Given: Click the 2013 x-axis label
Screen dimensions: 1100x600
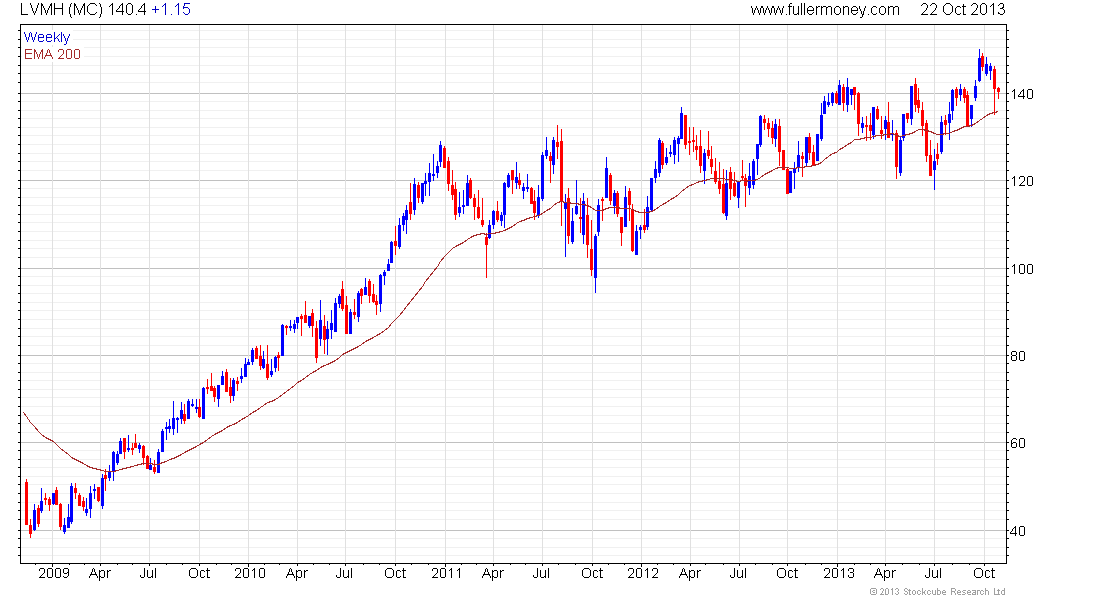Looking at the screenshot, I should (839, 573).
